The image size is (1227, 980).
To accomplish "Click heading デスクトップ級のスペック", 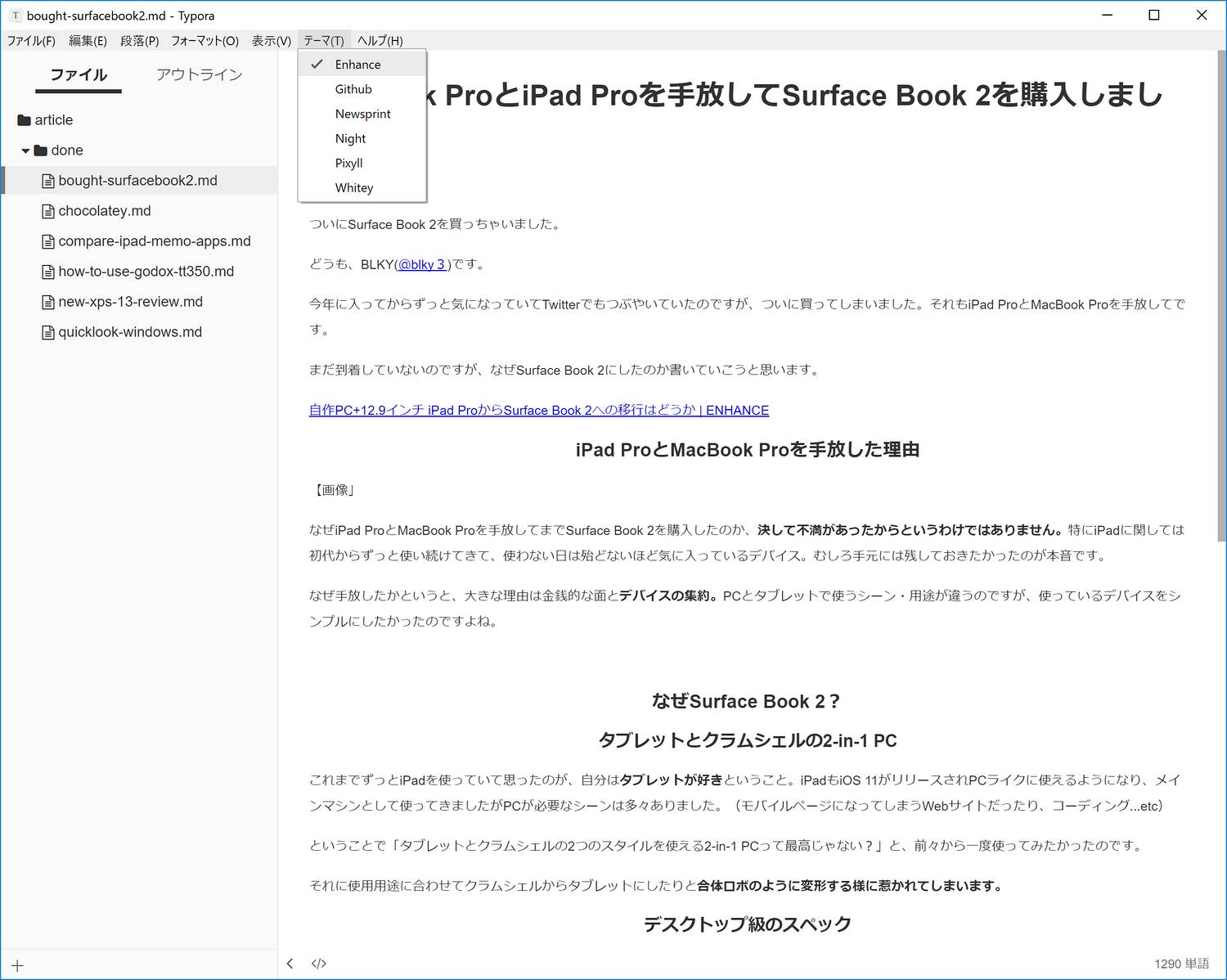I will click(x=748, y=924).
